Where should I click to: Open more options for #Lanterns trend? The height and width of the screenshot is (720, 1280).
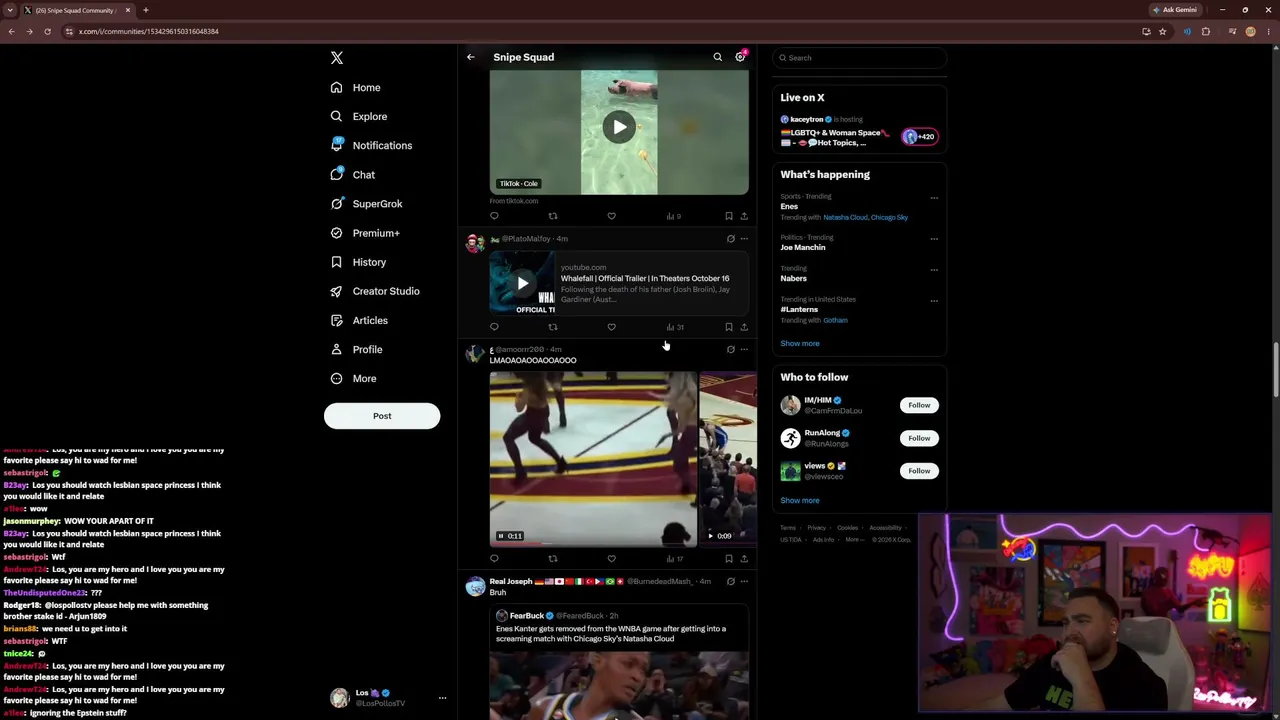click(x=934, y=300)
